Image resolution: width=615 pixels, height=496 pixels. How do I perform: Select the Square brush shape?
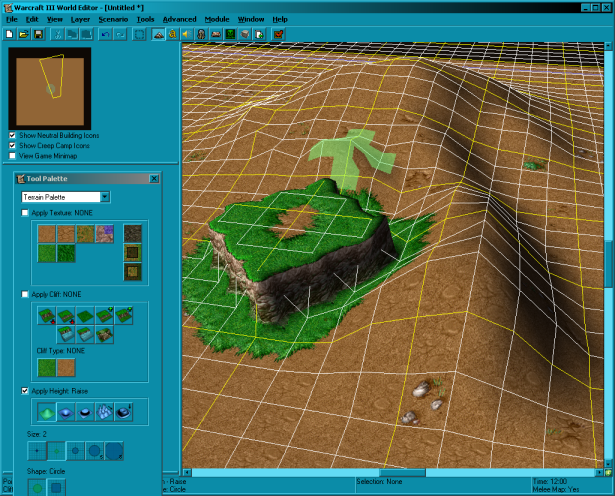(56, 487)
